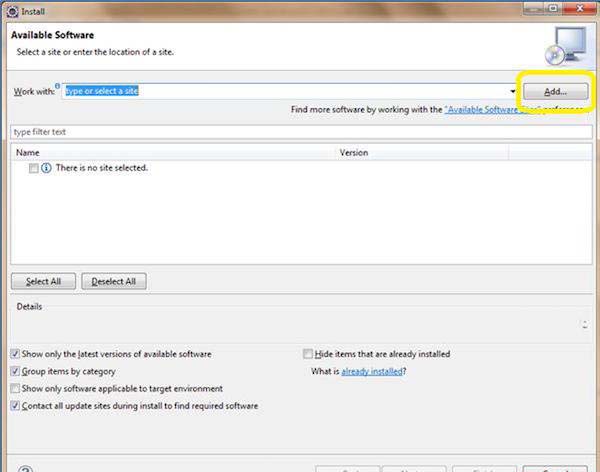
Task: Click the Select All button
Action: click(43, 281)
